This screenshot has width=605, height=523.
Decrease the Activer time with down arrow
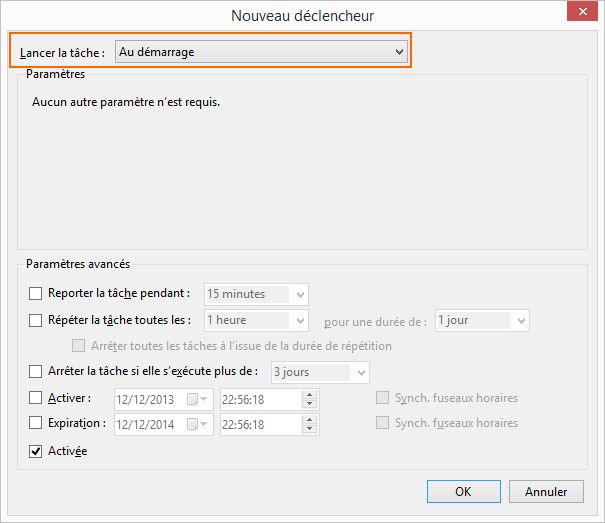309,404
